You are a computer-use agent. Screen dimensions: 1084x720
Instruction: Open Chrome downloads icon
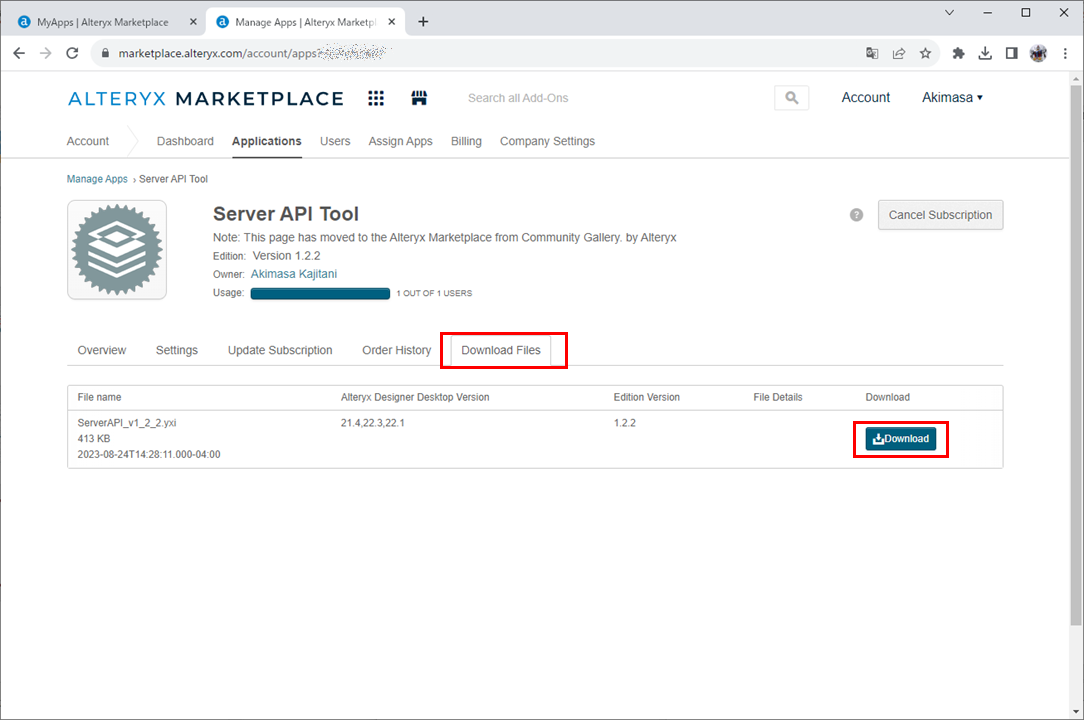pyautogui.click(x=985, y=53)
